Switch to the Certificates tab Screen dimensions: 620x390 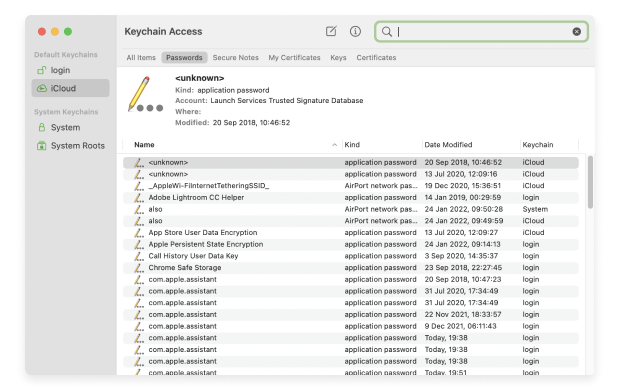[376, 58]
